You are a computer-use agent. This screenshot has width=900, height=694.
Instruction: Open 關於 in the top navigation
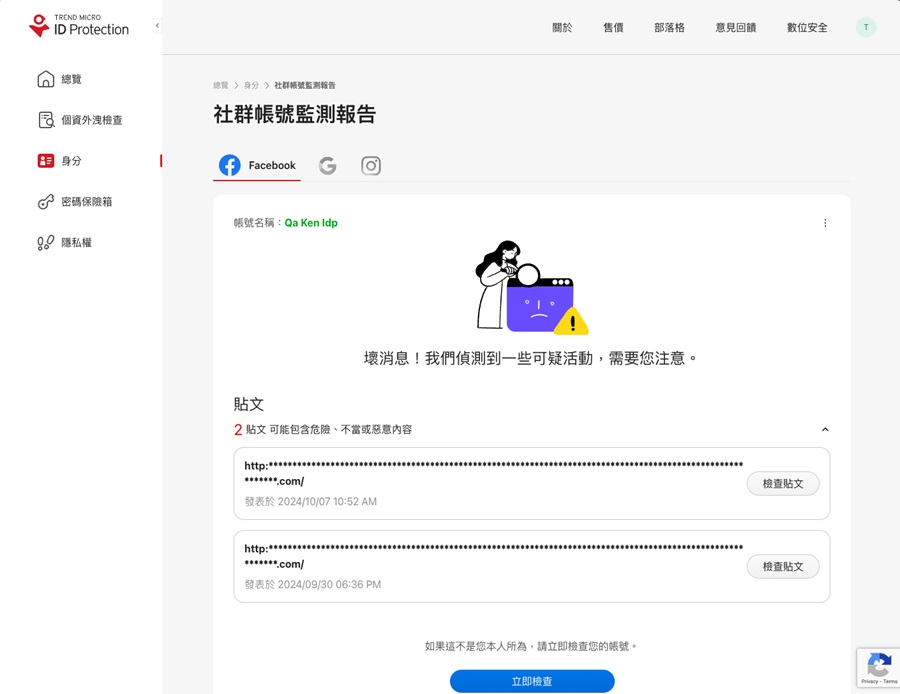[x=562, y=28]
